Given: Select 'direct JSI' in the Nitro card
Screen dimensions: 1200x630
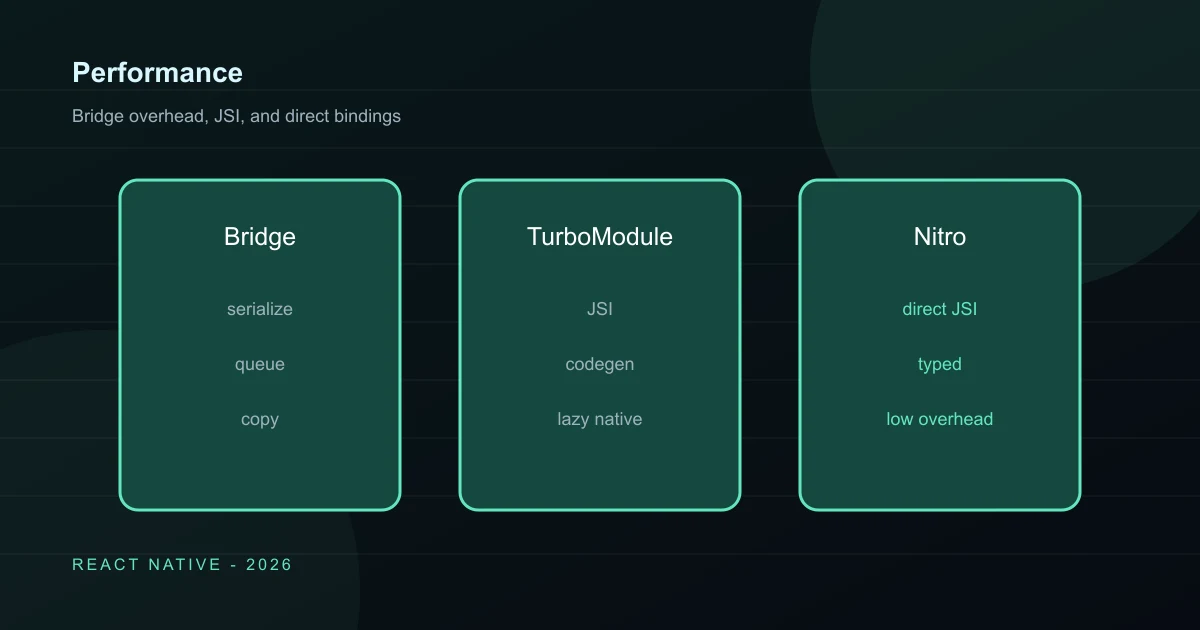Looking at the screenshot, I should point(940,309).
